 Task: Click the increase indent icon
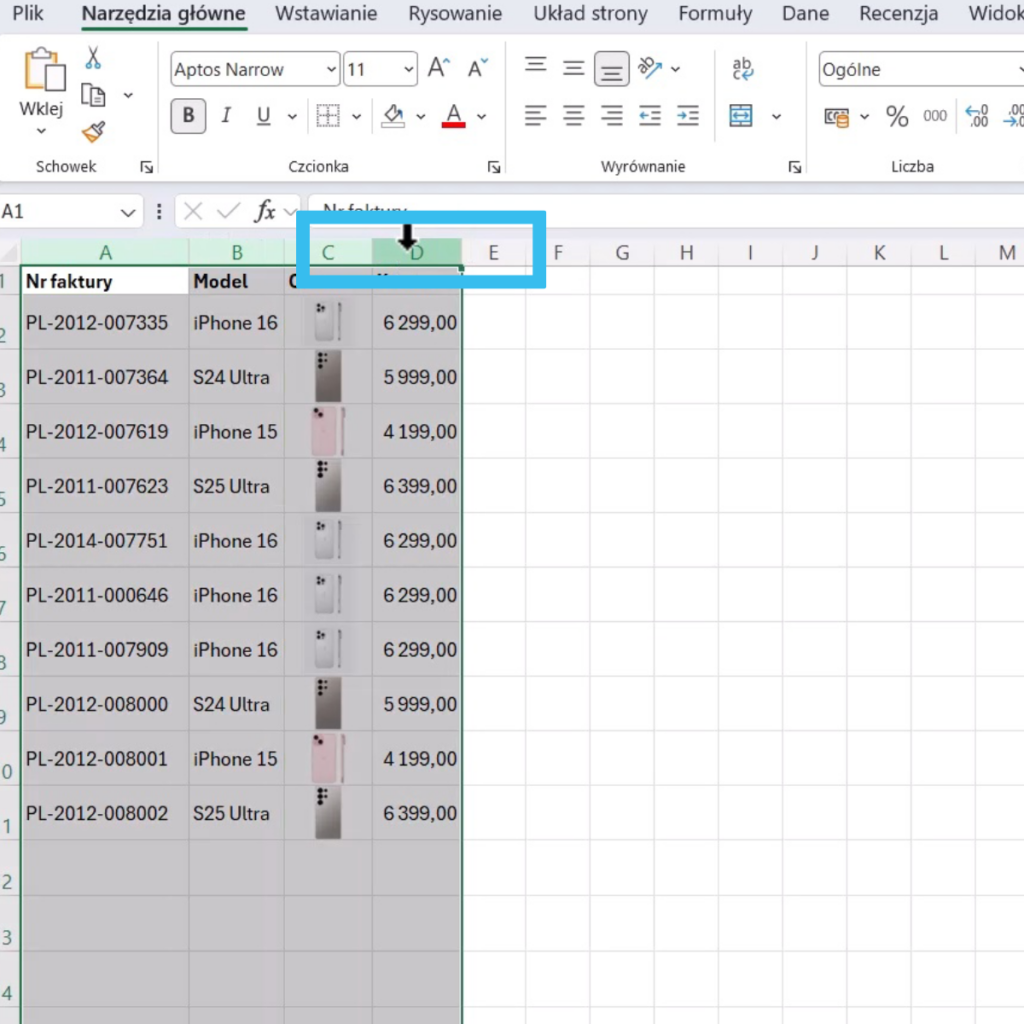click(x=687, y=116)
